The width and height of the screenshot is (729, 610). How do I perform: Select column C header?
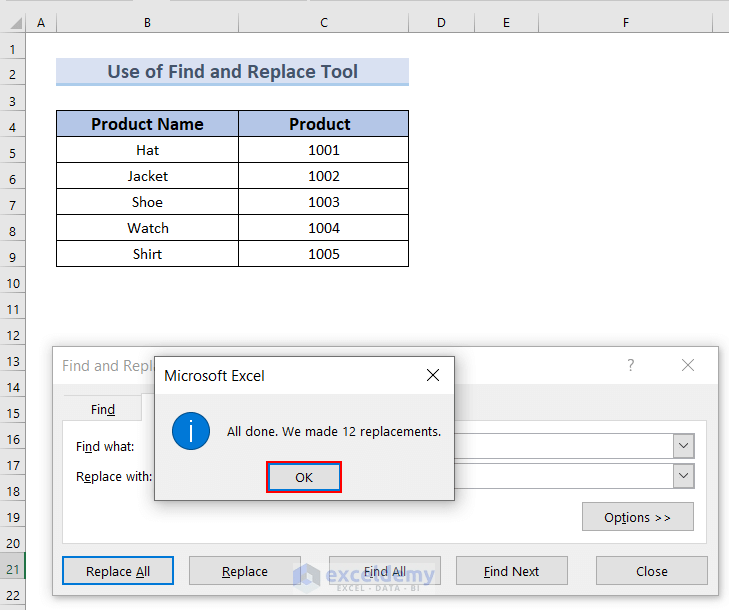click(324, 22)
